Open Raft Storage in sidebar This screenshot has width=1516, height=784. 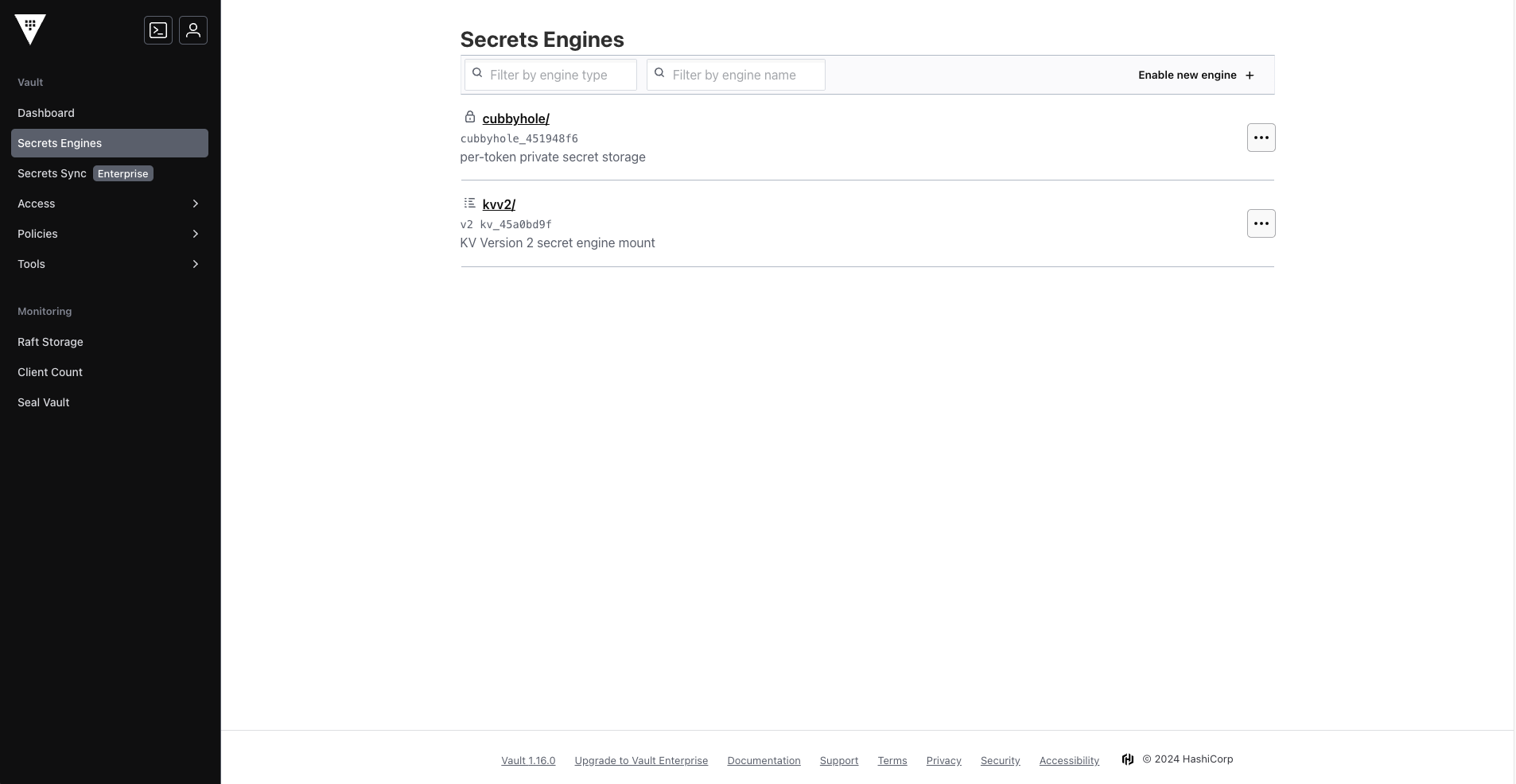pyautogui.click(x=110, y=342)
